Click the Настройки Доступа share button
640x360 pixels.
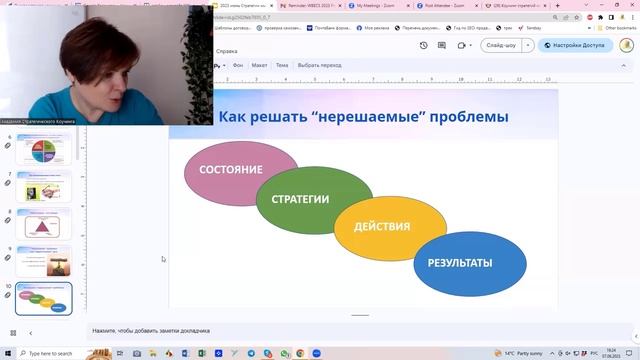pyautogui.click(x=575, y=45)
